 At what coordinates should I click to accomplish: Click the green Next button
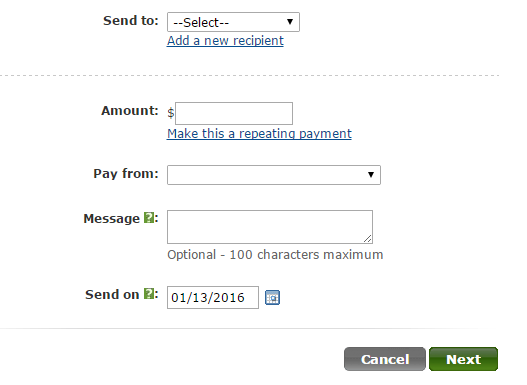click(x=463, y=359)
